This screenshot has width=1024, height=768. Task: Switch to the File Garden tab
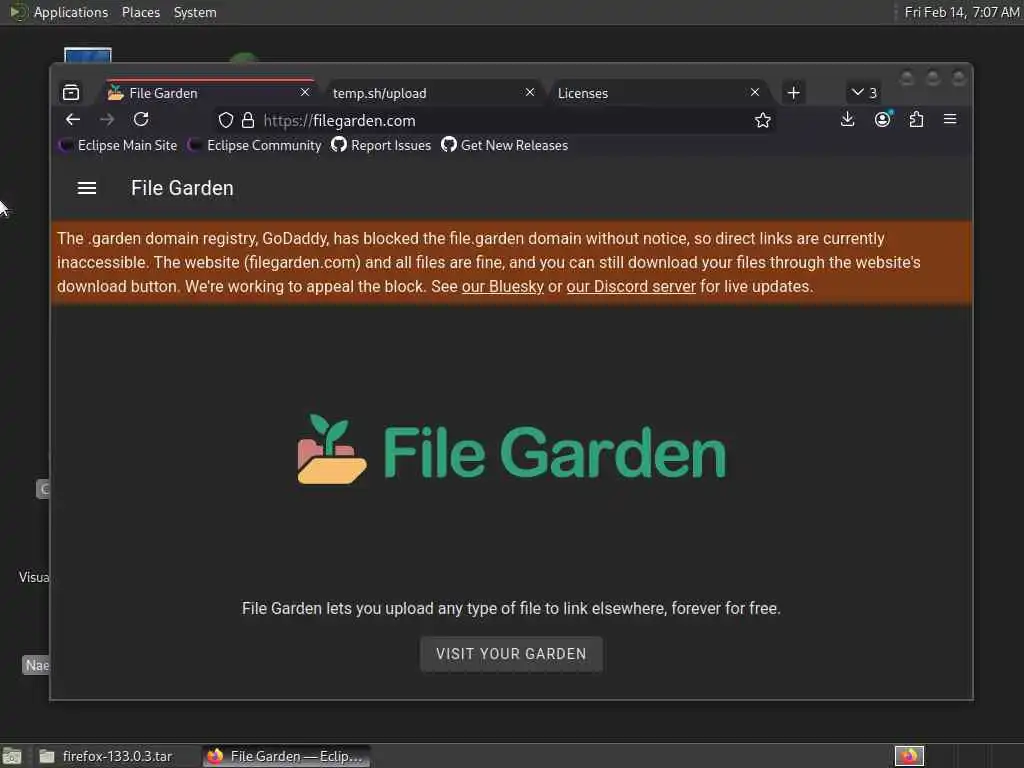pos(210,93)
